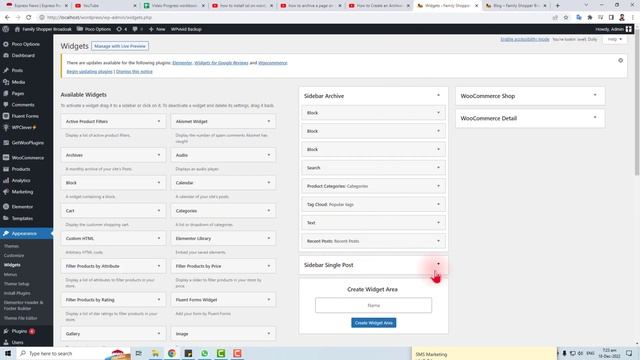The height and width of the screenshot is (360, 640).
Task: Open Elementor in the admin menu
Action: (x=22, y=207)
